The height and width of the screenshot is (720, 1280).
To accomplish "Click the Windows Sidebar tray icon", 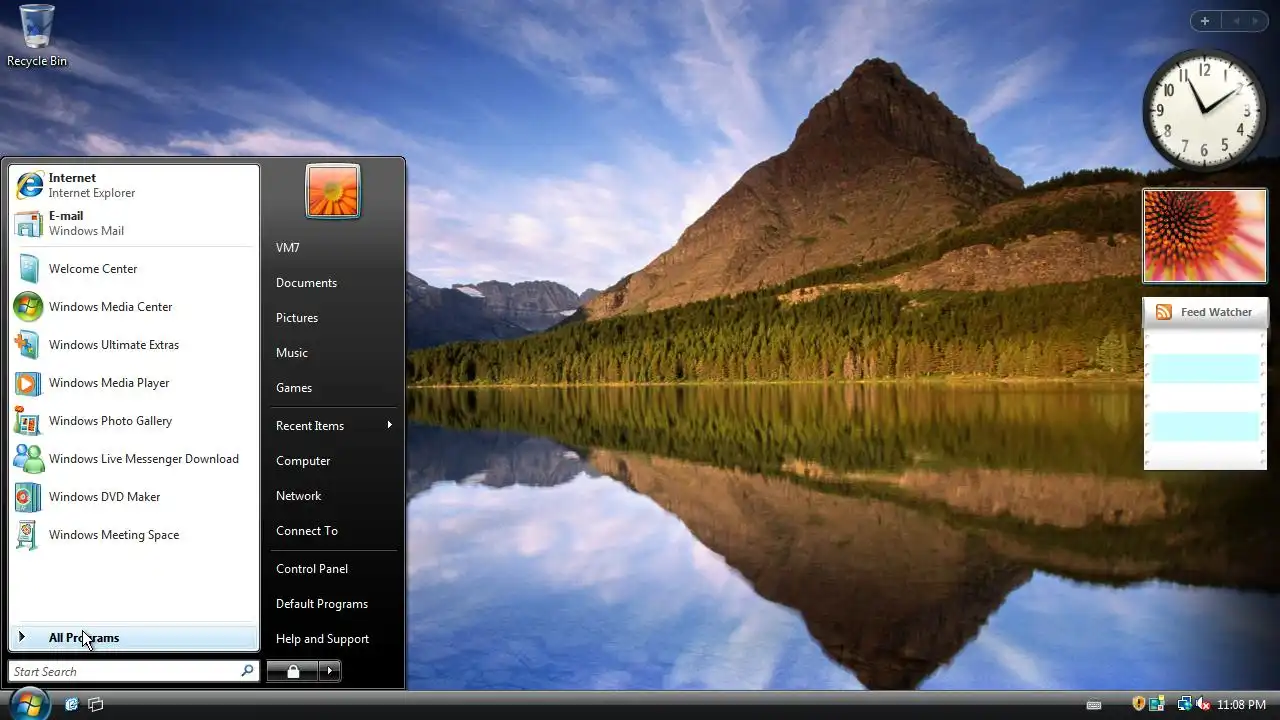I will [x=1156, y=704].
